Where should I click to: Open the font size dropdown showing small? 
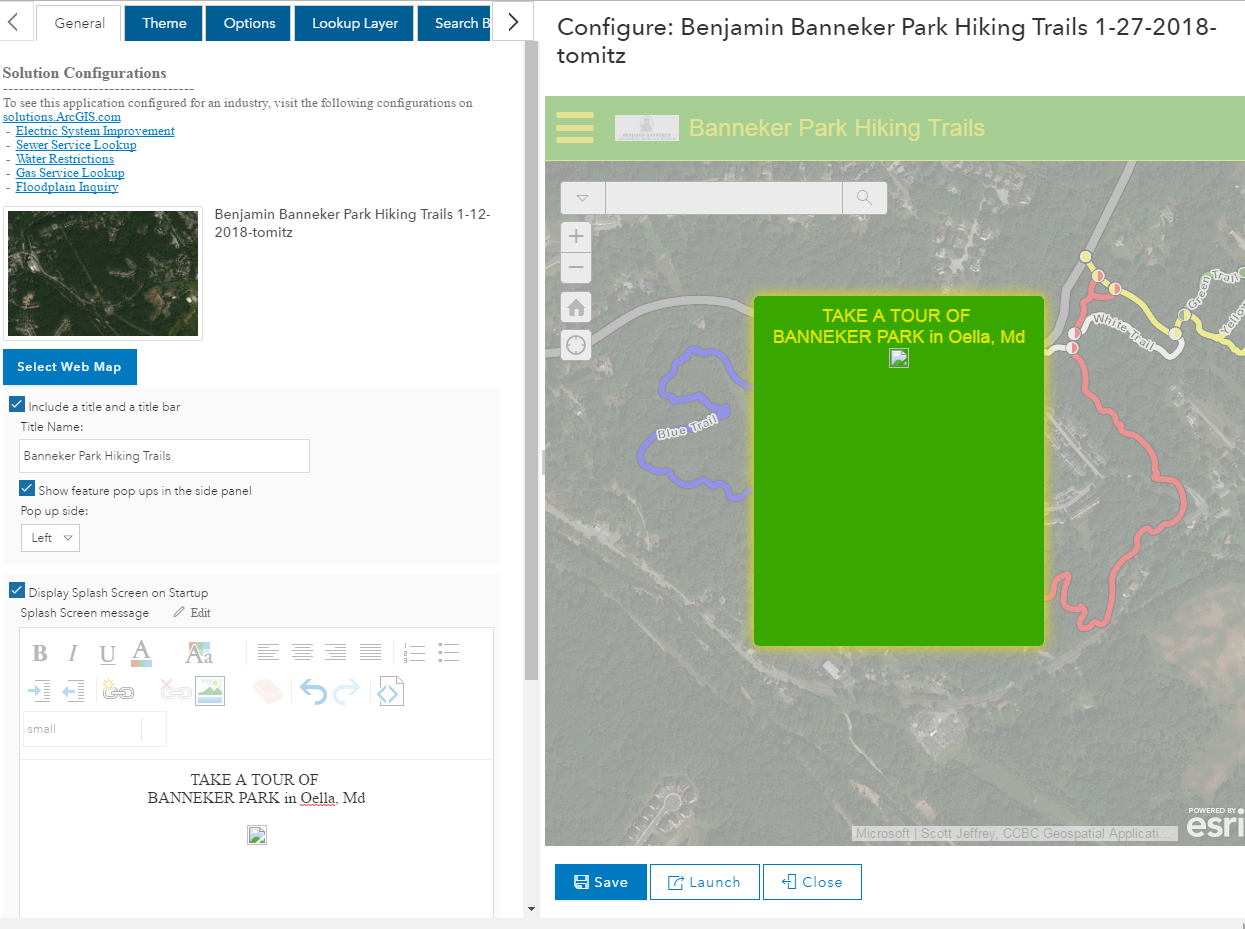(x=95, y=729)
